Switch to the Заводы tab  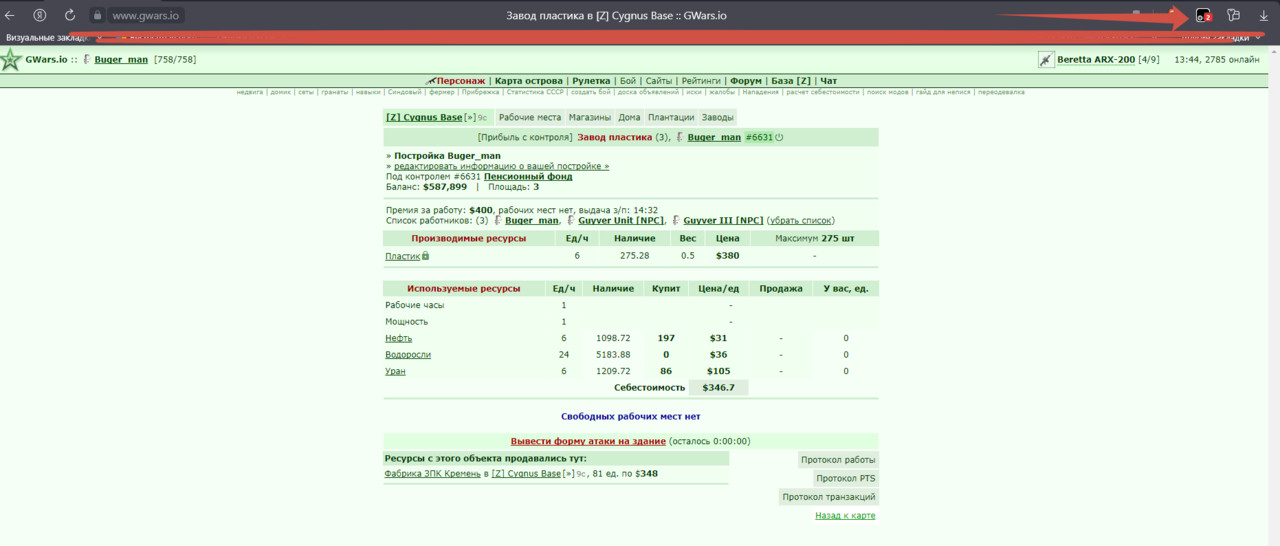(x=717, y=118)
